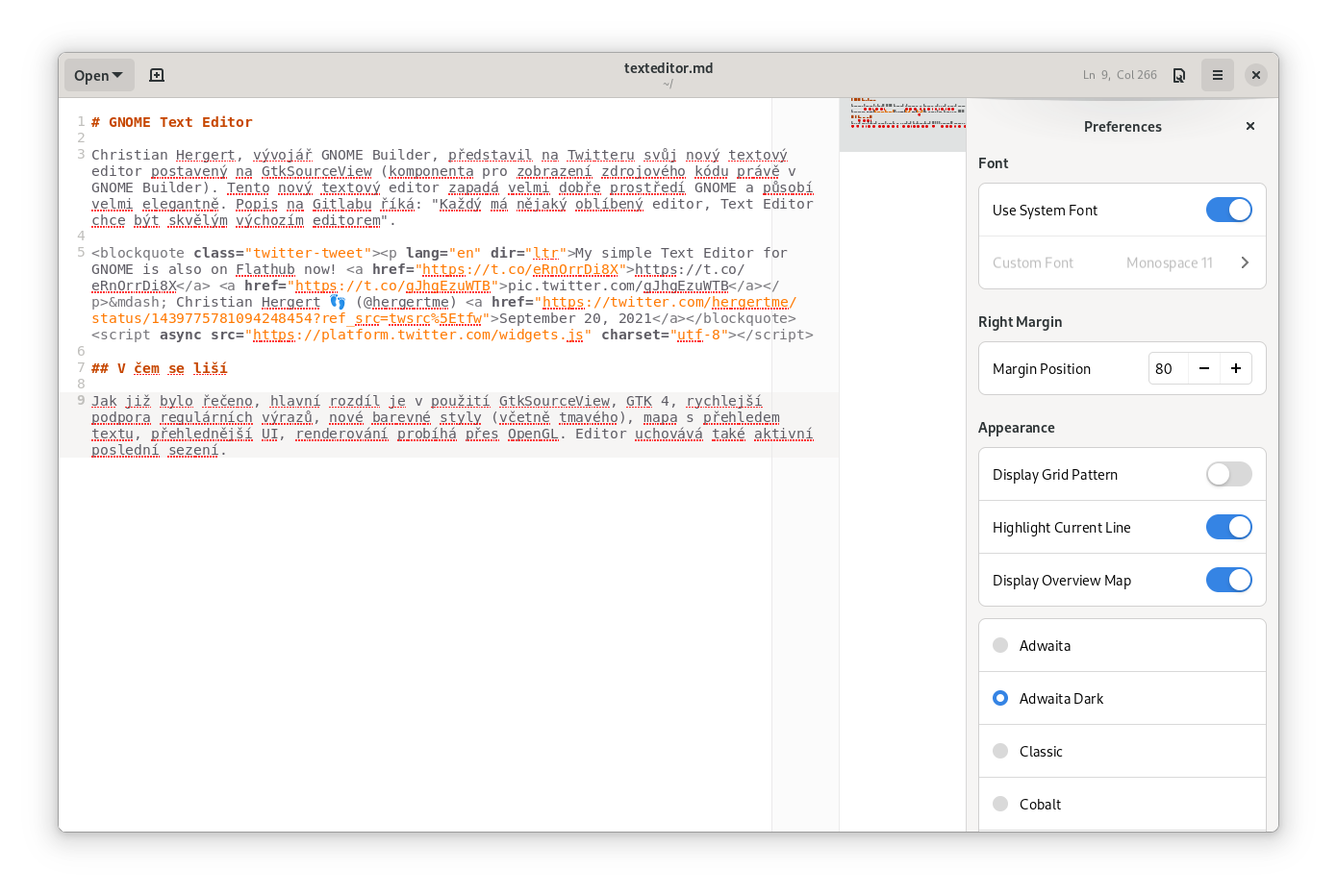The height and width of the screenshot is (896, 1337).
Task: Select the Adwaita color scheme
Action: click(1000, 645)
